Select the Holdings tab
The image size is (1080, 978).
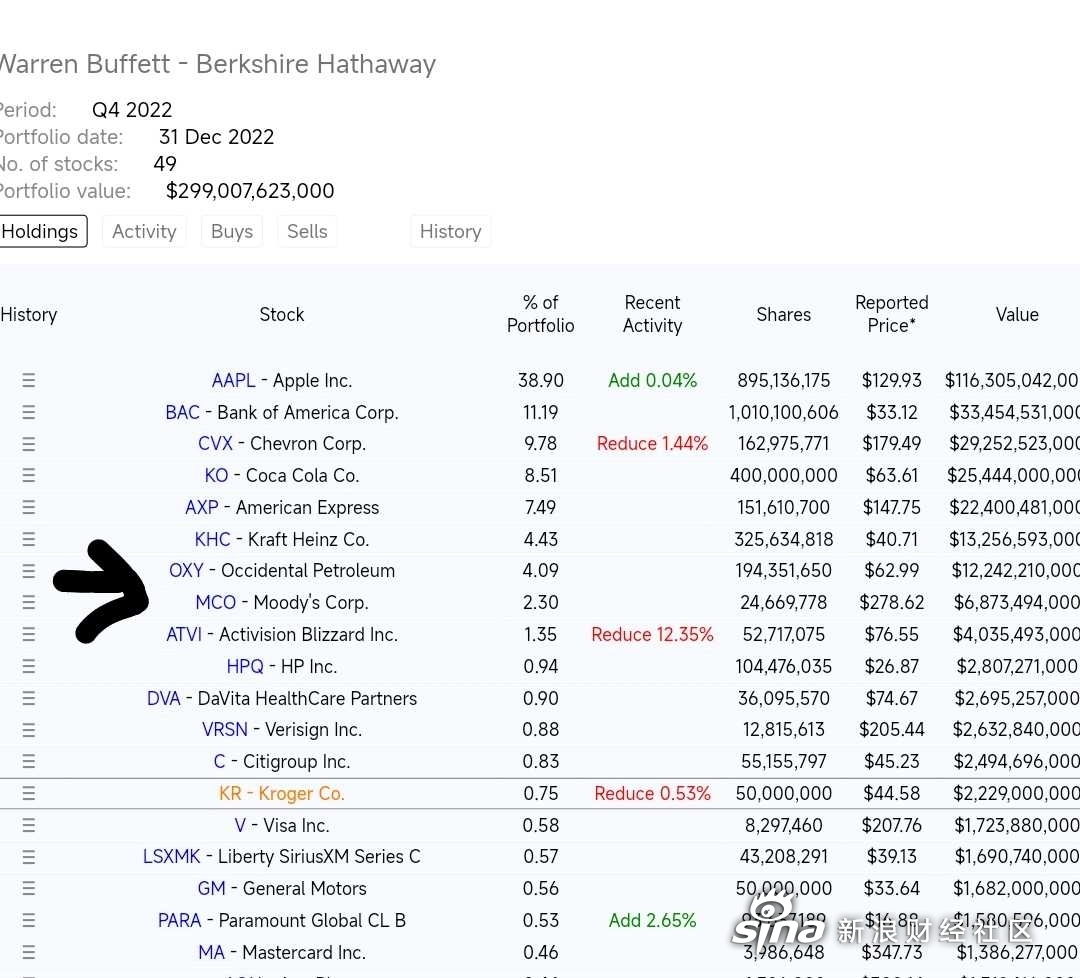(41, 231)
